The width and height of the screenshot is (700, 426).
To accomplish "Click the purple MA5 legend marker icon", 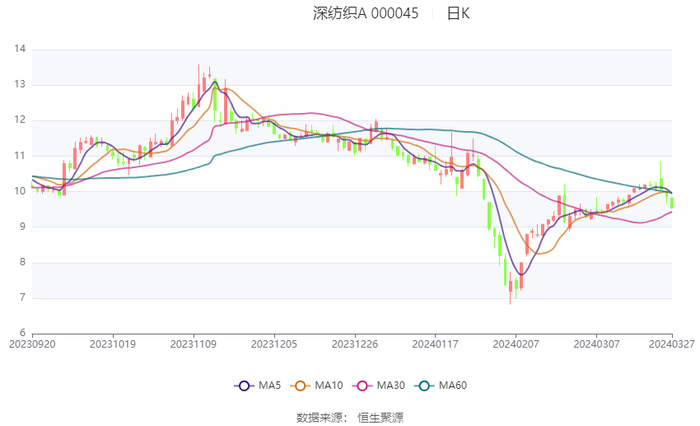I will 244,386.
